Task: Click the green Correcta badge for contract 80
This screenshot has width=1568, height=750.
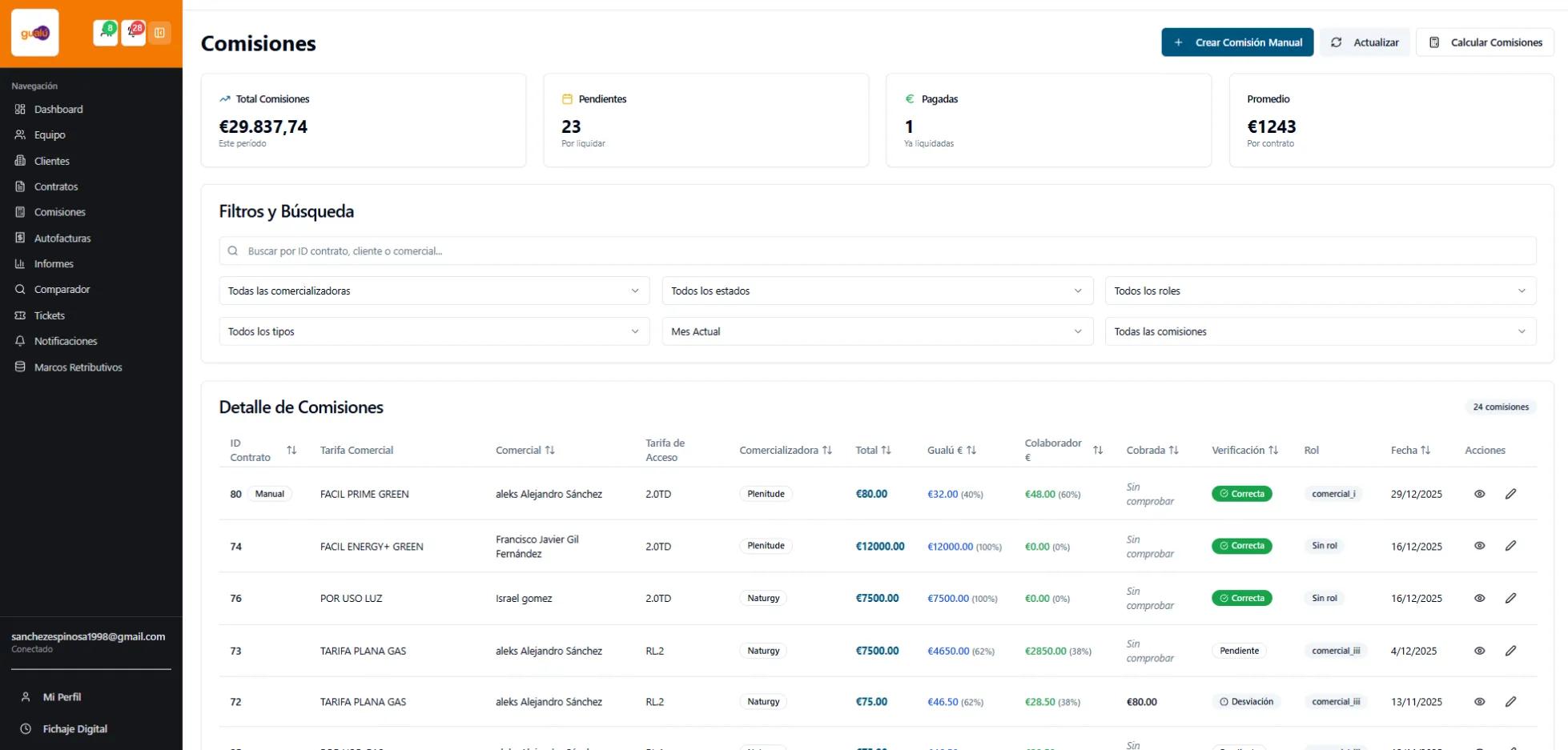Action: pos(1241,494)
